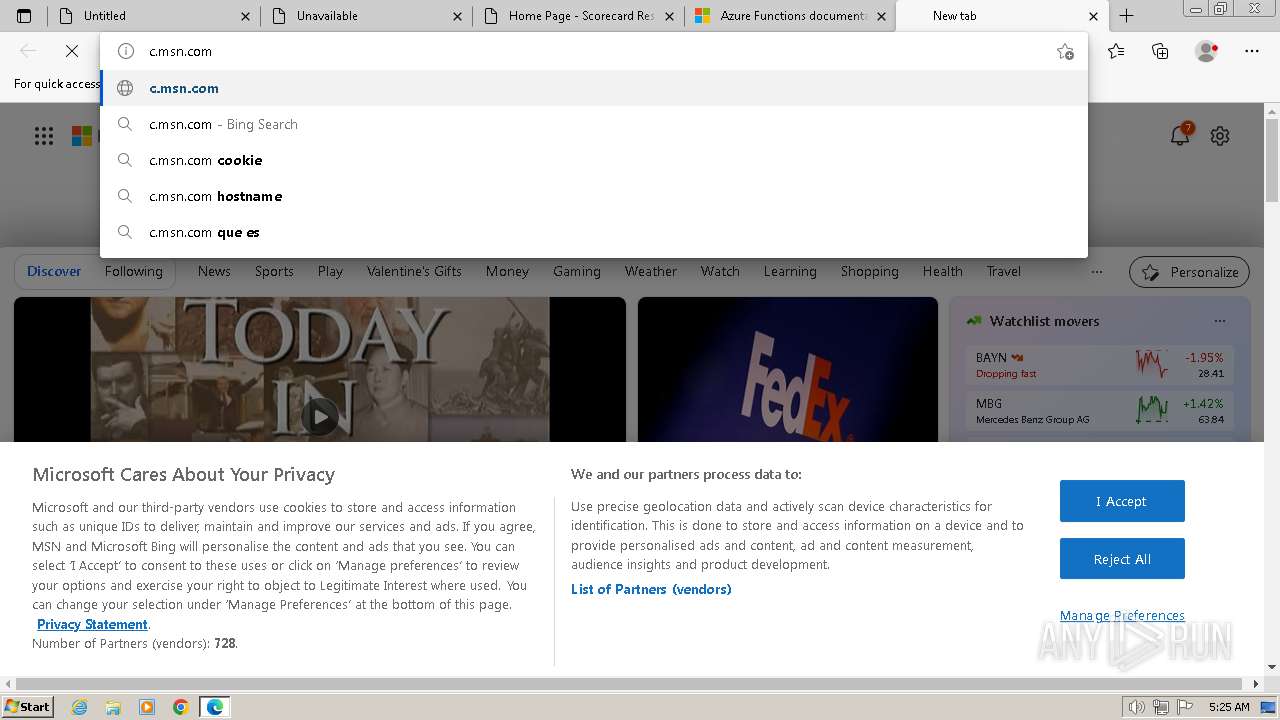Switch to Home Page Scorecard Research tab
Image resolution: width=1280 pixels, height=720 pixels.
(x=578, y=16)
